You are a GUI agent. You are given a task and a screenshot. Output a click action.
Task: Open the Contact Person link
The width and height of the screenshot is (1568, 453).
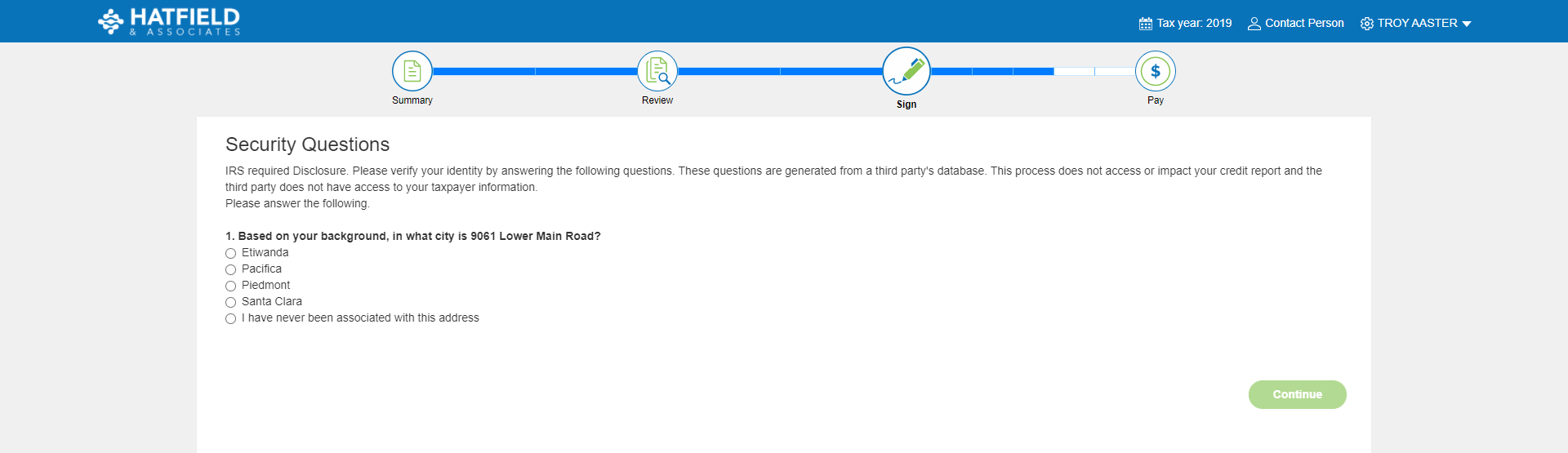click(1304, 23)
